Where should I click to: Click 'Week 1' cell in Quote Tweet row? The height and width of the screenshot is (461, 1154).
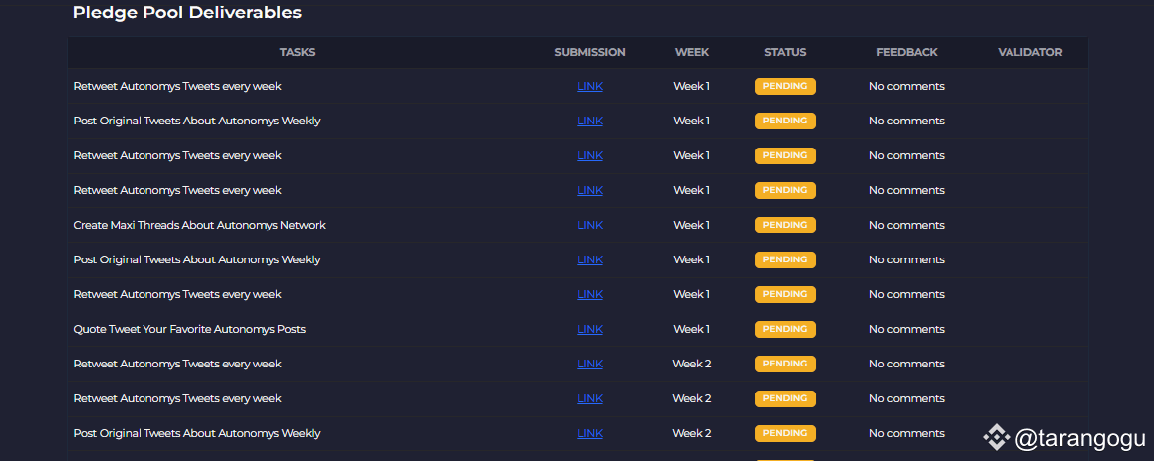click(692, 329)
